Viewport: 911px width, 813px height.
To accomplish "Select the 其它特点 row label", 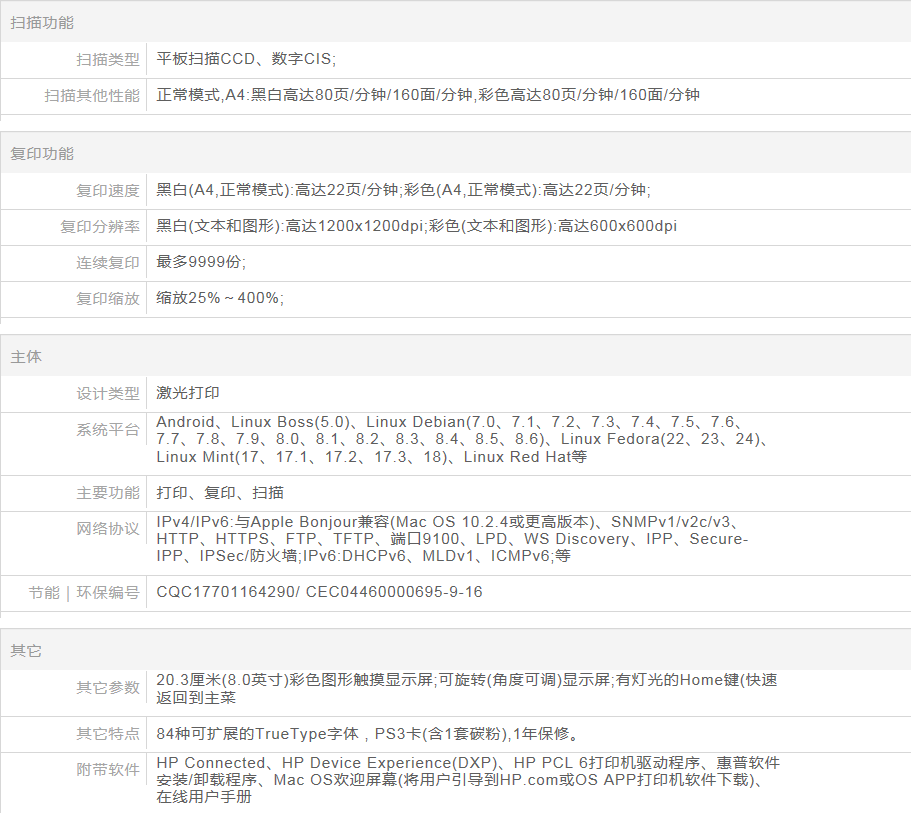I will point(108,734).
